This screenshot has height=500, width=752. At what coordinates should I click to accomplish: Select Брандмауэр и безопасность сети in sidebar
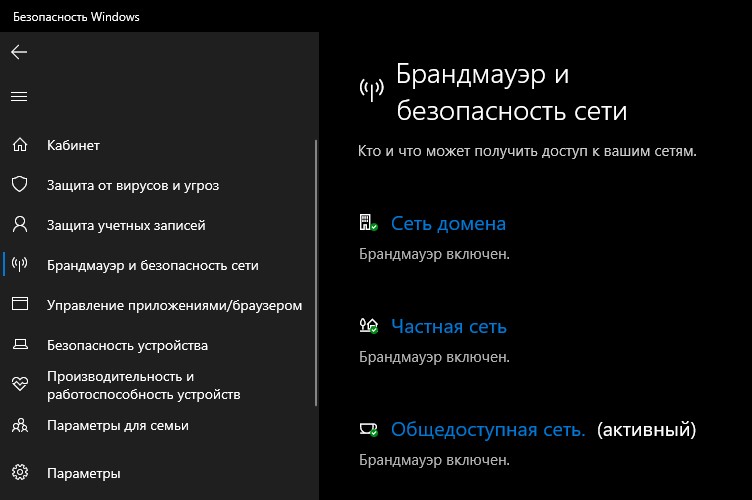[x=153, y=266]
